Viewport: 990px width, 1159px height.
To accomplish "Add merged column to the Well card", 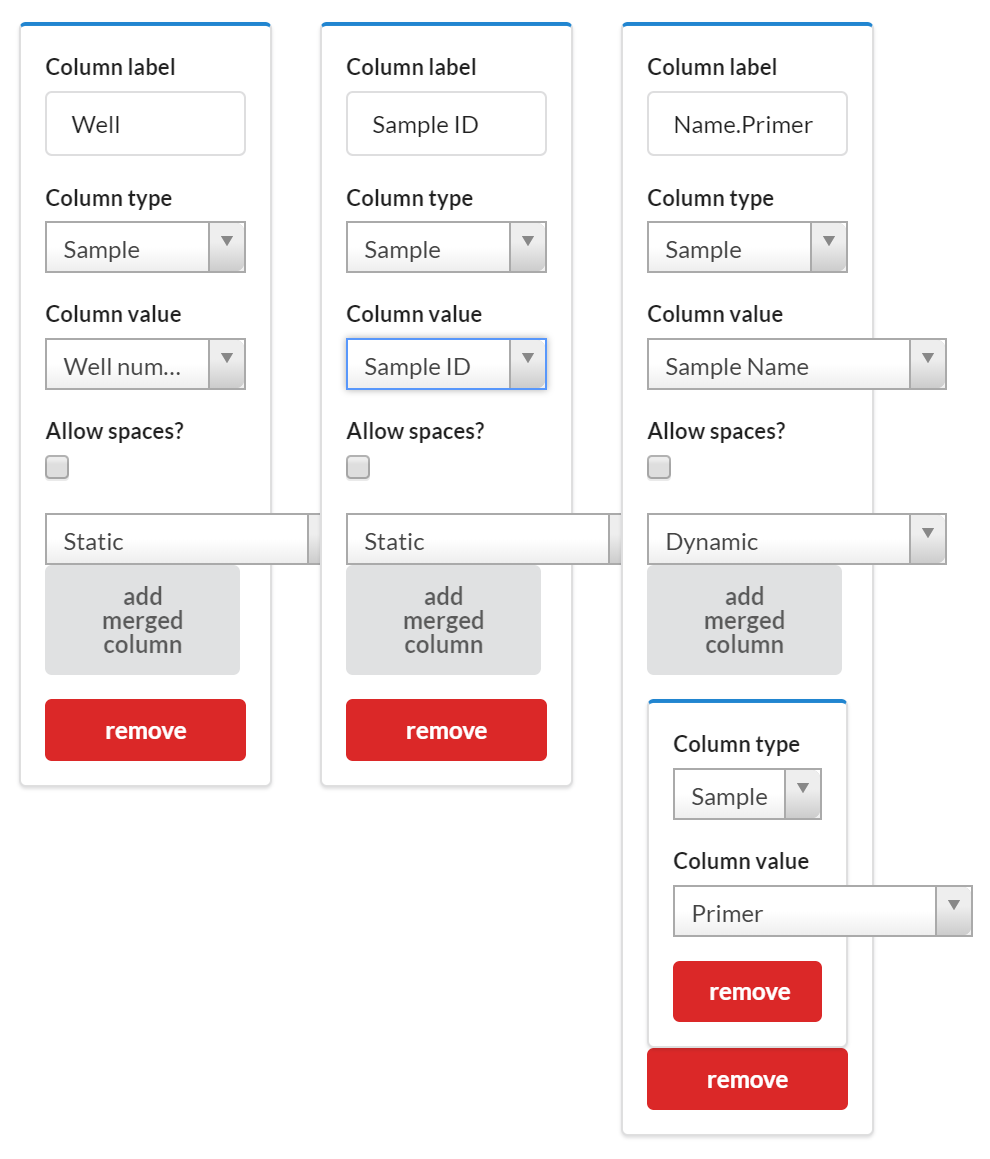I will [142, 620].
